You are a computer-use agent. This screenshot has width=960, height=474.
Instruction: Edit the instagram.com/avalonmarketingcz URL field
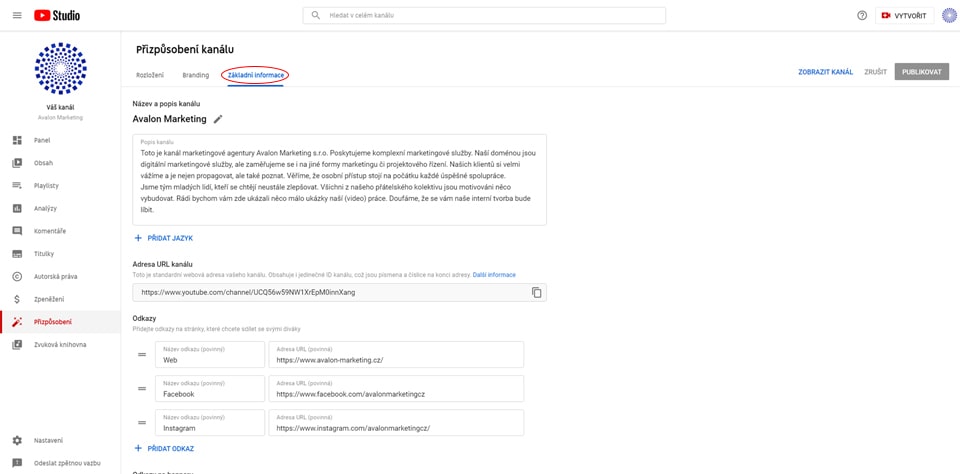396,423
